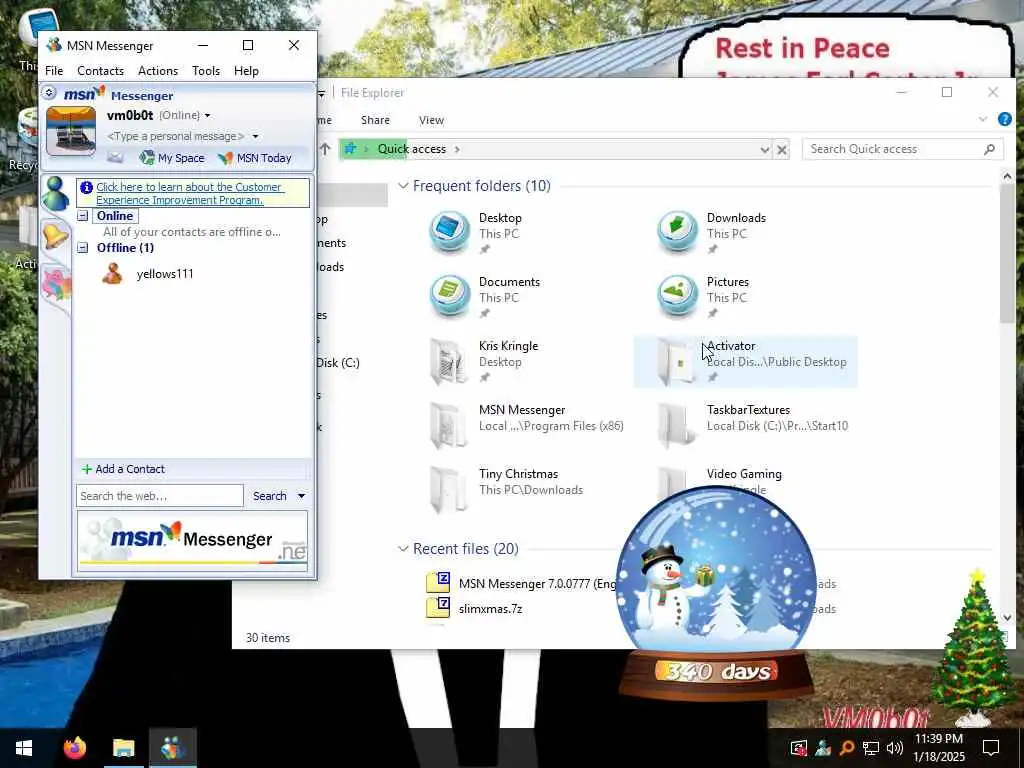Screen dimensions: 1024x768
Task: Click Quick access in the address bar
Action: pyautogui.click(x=411, y=149)
